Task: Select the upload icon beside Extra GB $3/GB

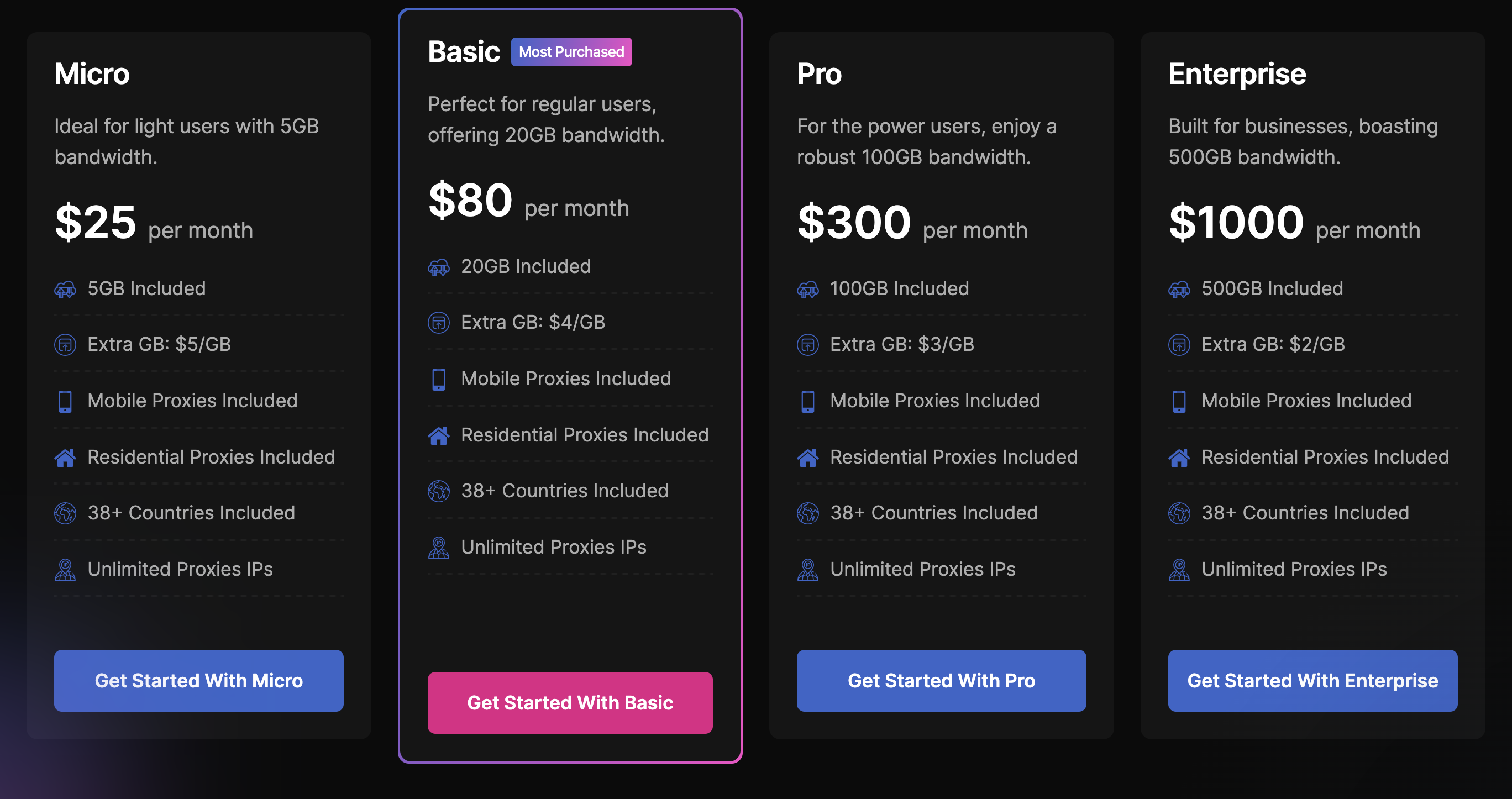Action: click(x=809, y=345)
